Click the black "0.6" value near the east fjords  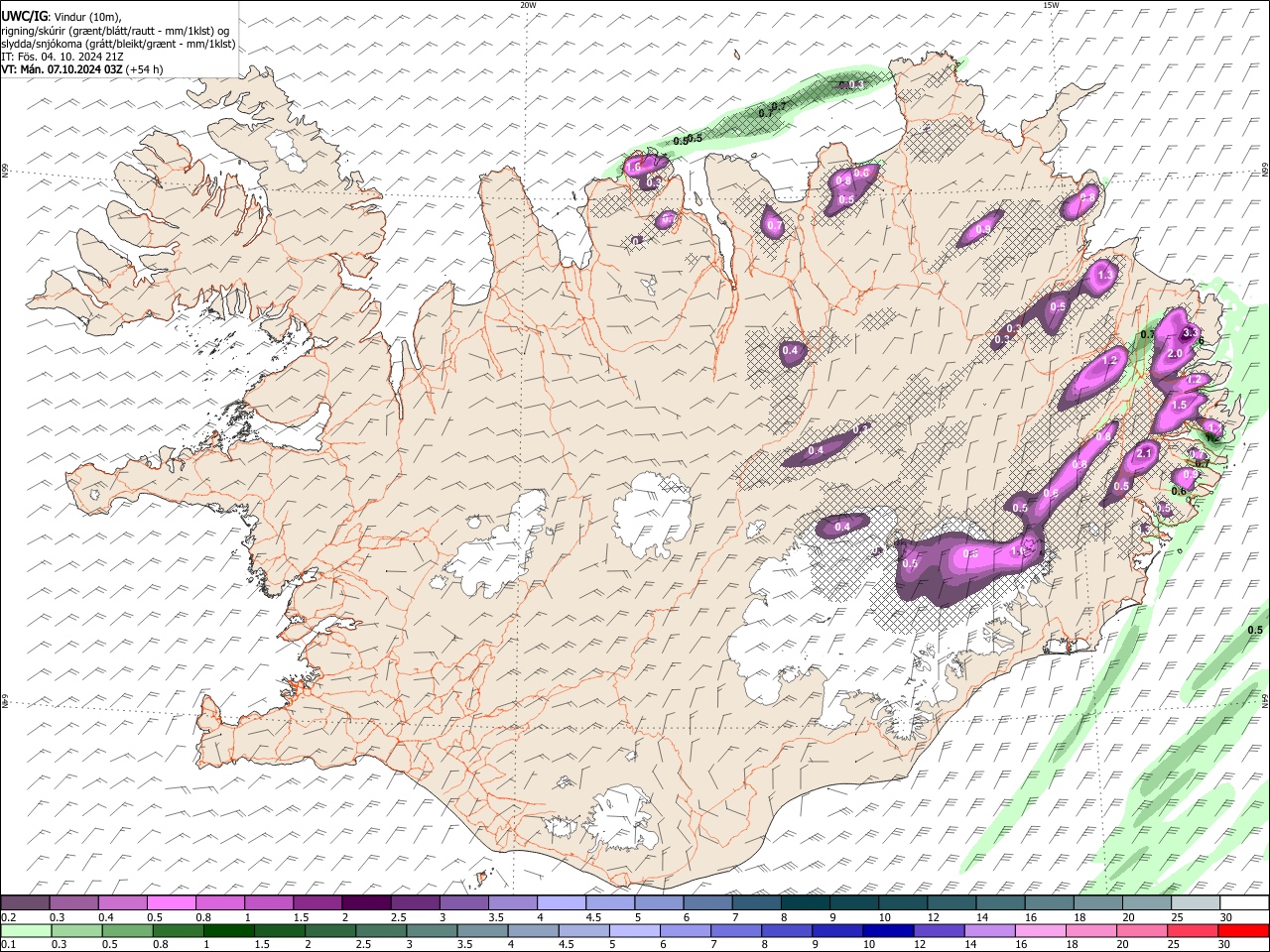coord(1179,491)
